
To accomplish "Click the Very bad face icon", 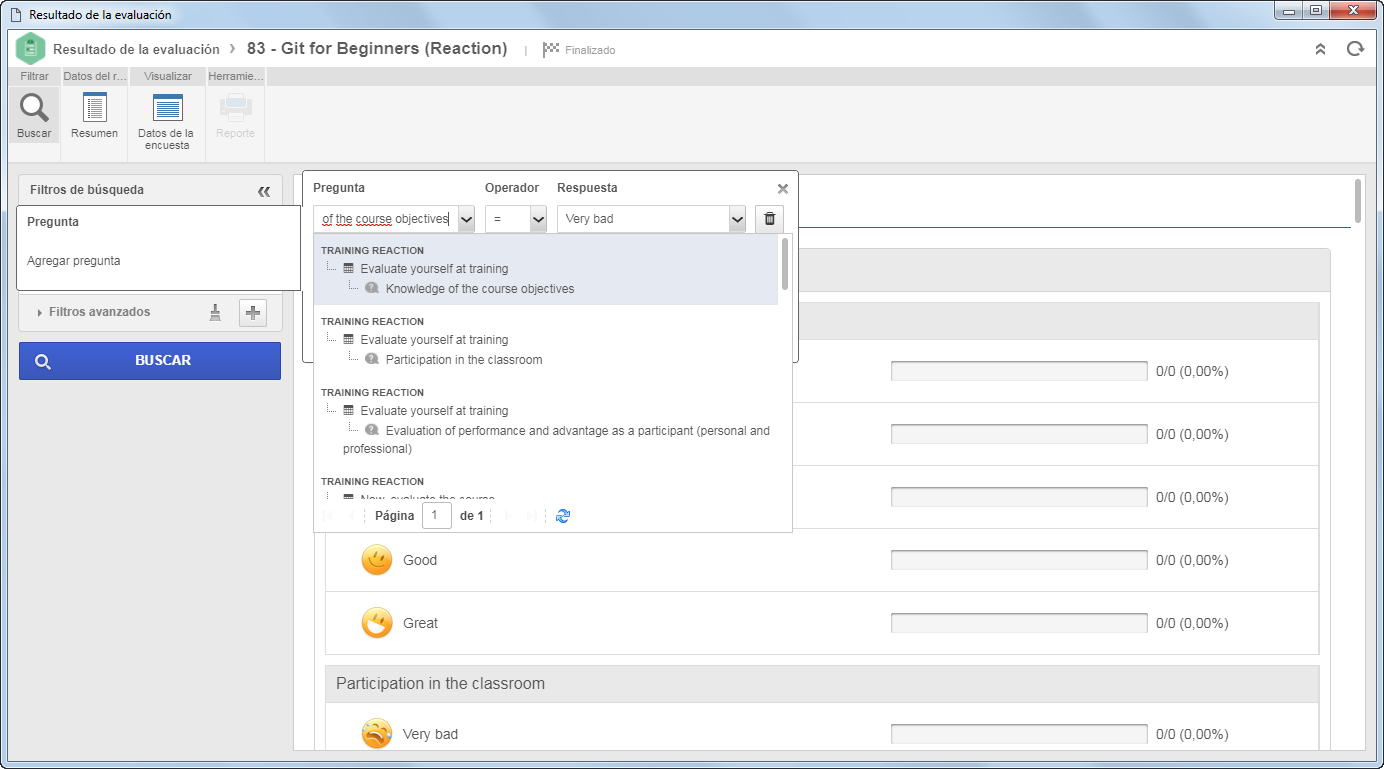I will click(x=377, y=734).
